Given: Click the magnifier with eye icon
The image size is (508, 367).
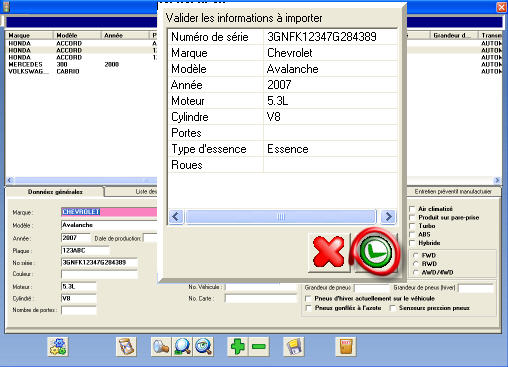Looking at the screenshot, I should click(x=203, y=347).
